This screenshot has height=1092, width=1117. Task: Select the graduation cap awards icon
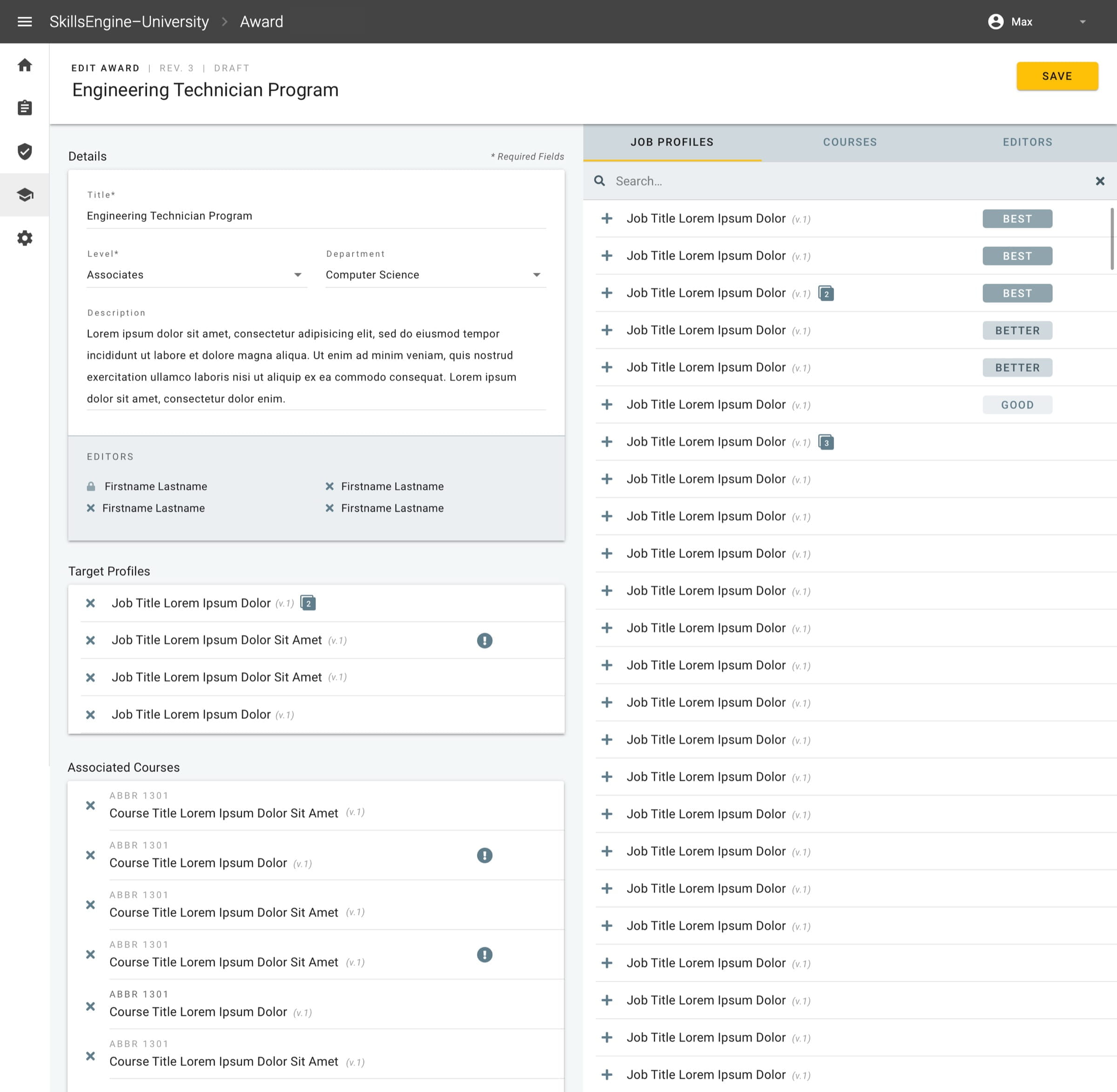(x=25, y=195)
